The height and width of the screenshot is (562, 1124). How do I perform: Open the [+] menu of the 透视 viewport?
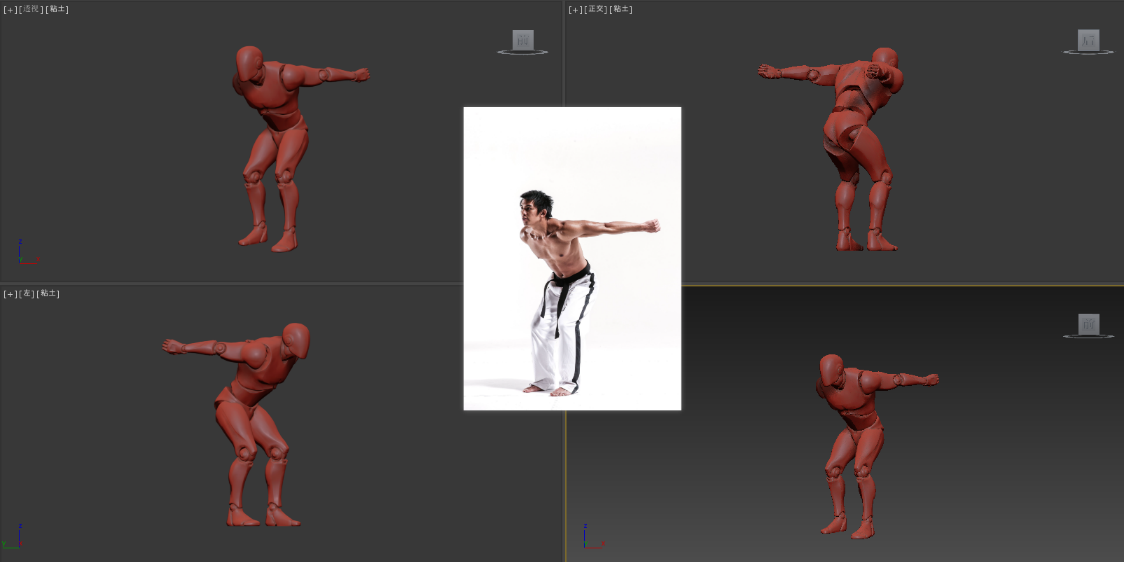[10, 9]
